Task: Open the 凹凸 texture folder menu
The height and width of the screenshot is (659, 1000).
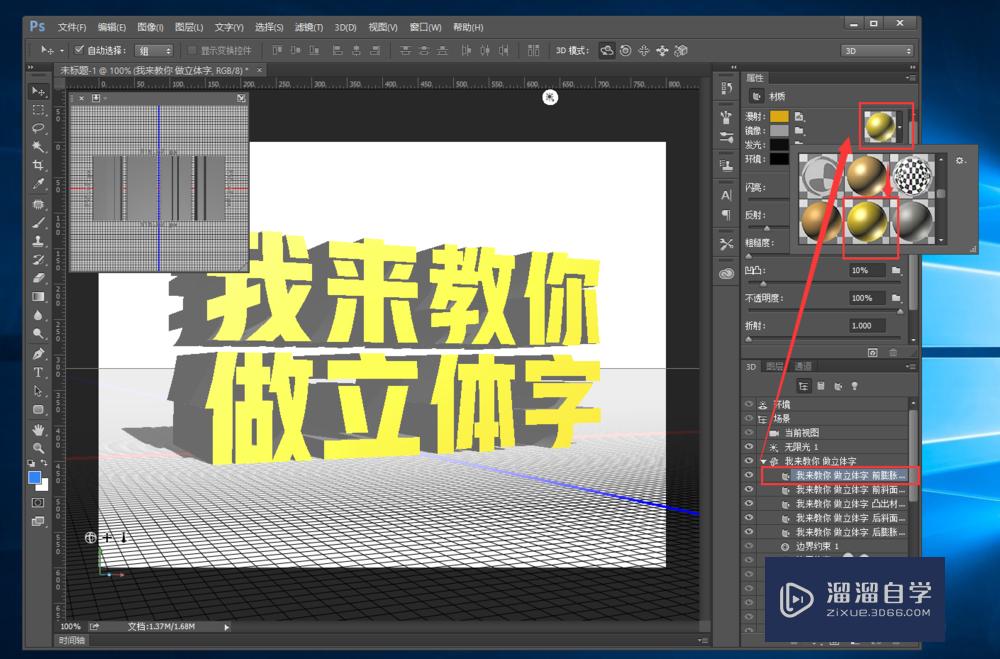Action: [895, 270]
